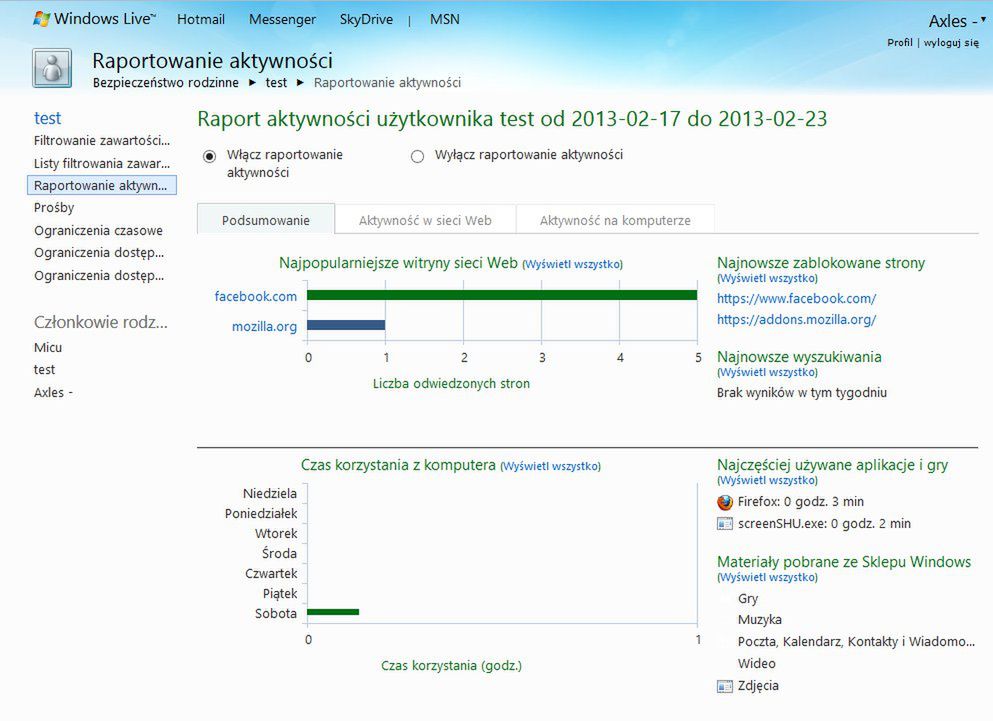Open the Aktywność w sieci Web tab

tap(425, 220)
